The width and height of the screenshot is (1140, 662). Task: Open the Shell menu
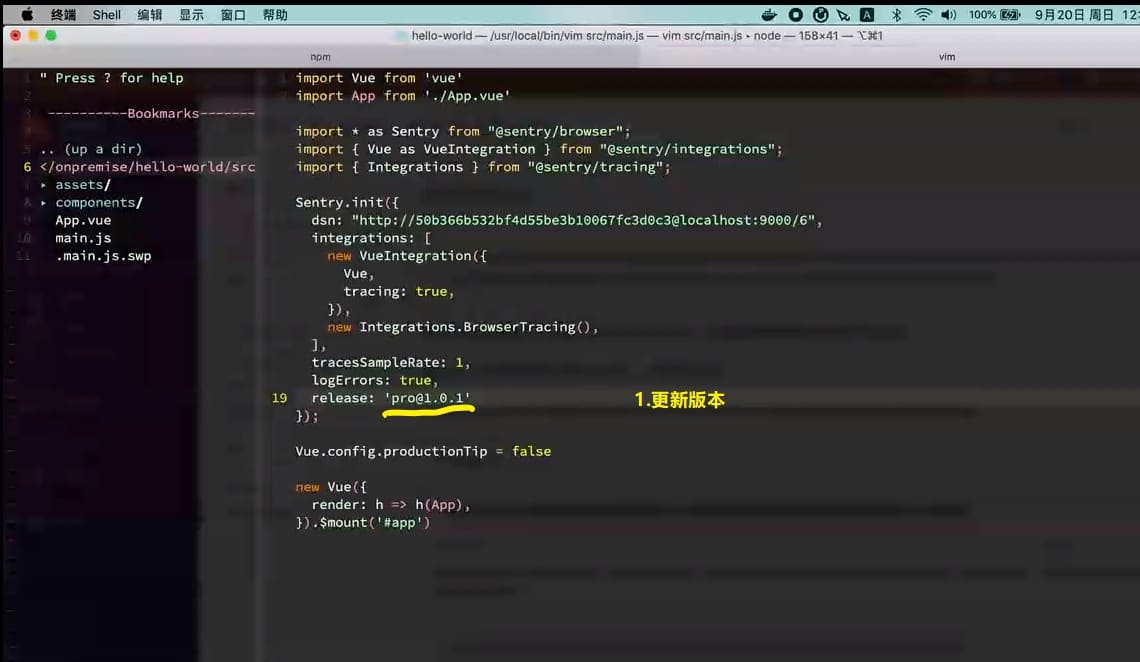coord(107,15)
